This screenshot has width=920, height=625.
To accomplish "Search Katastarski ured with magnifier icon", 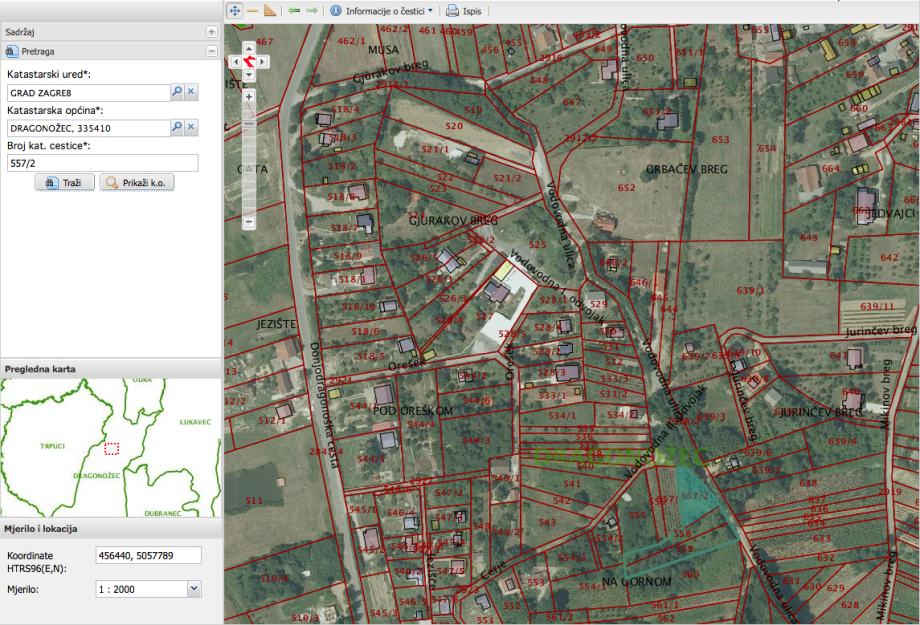I will (177, 92).
